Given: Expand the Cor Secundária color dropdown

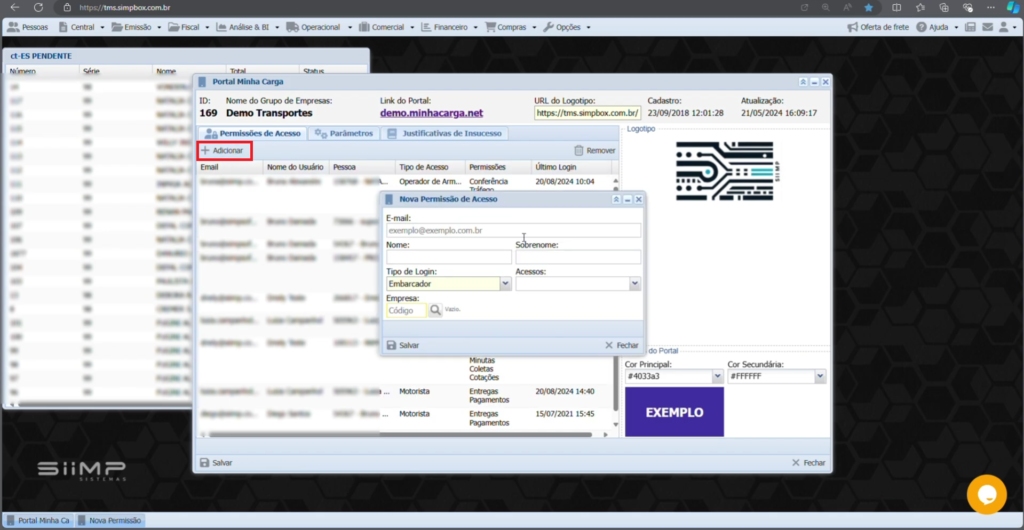Looking at the screenshot, I should click(820, 377).
